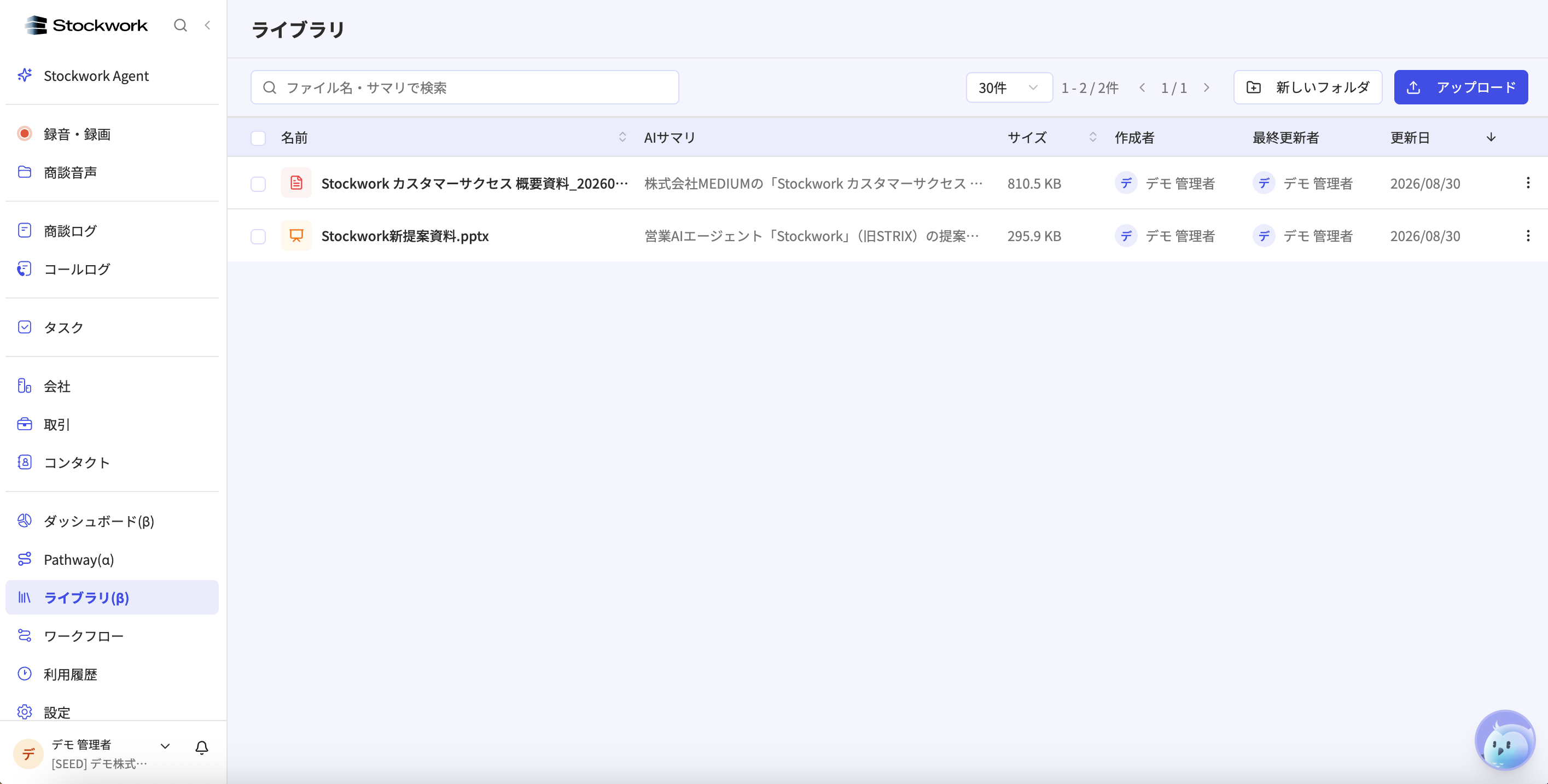The width and height of the screenshot is (1548, 784).
Task: Open 商談音声 folder icon
Action: pyautogui.click(x=25, y=172)
